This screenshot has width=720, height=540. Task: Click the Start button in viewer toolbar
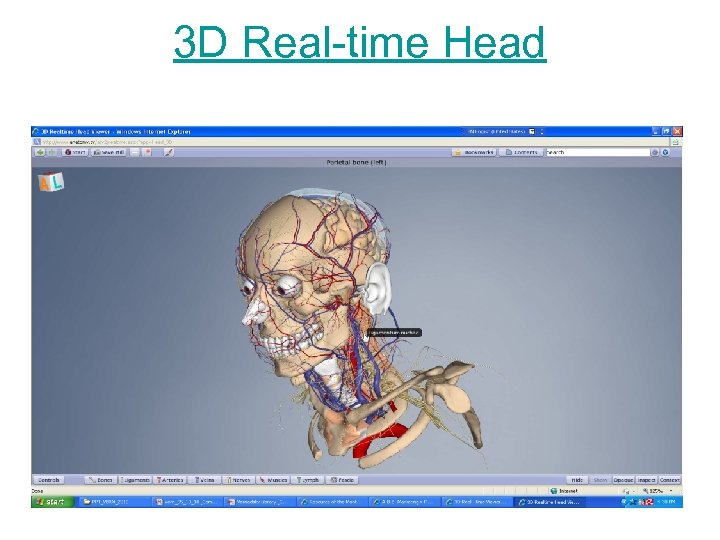tap(75, 152)
